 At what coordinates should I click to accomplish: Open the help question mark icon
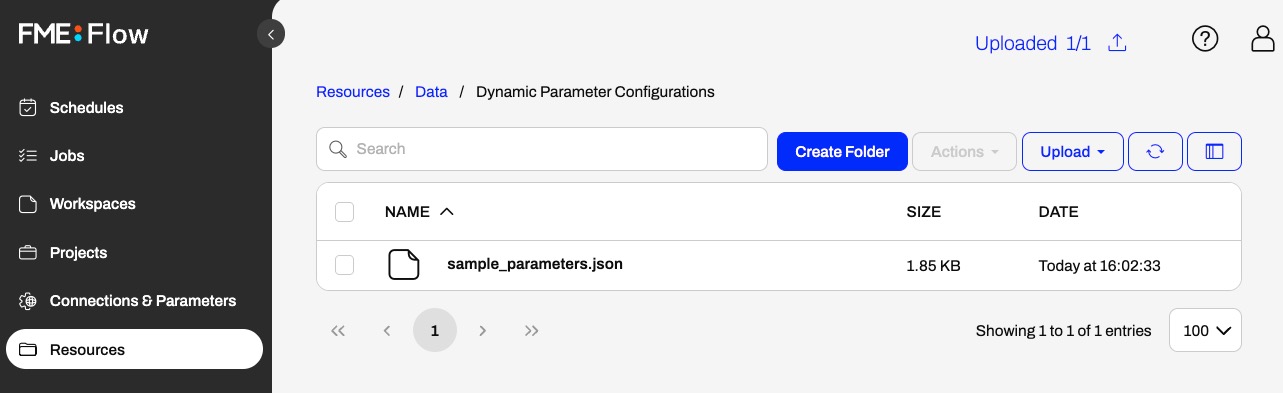point(1205,39)
